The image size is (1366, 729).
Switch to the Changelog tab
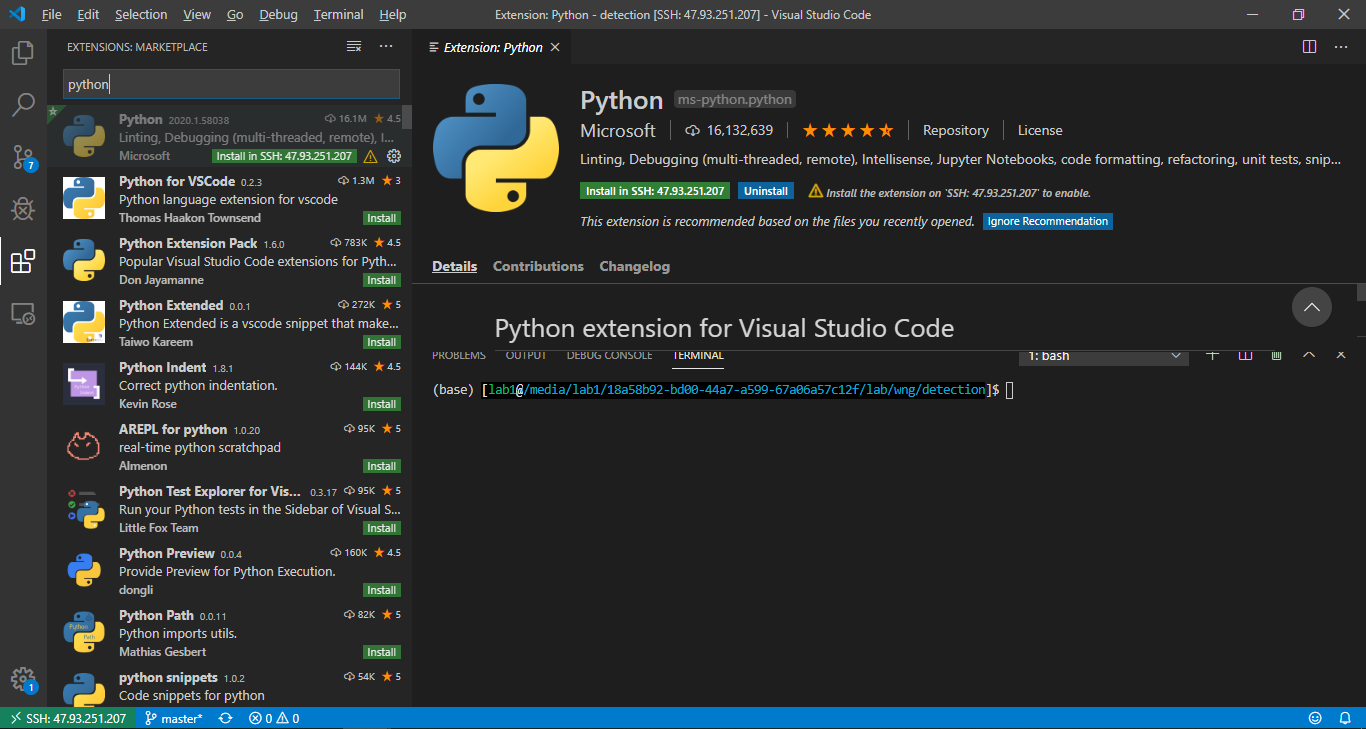pos(634,266)
